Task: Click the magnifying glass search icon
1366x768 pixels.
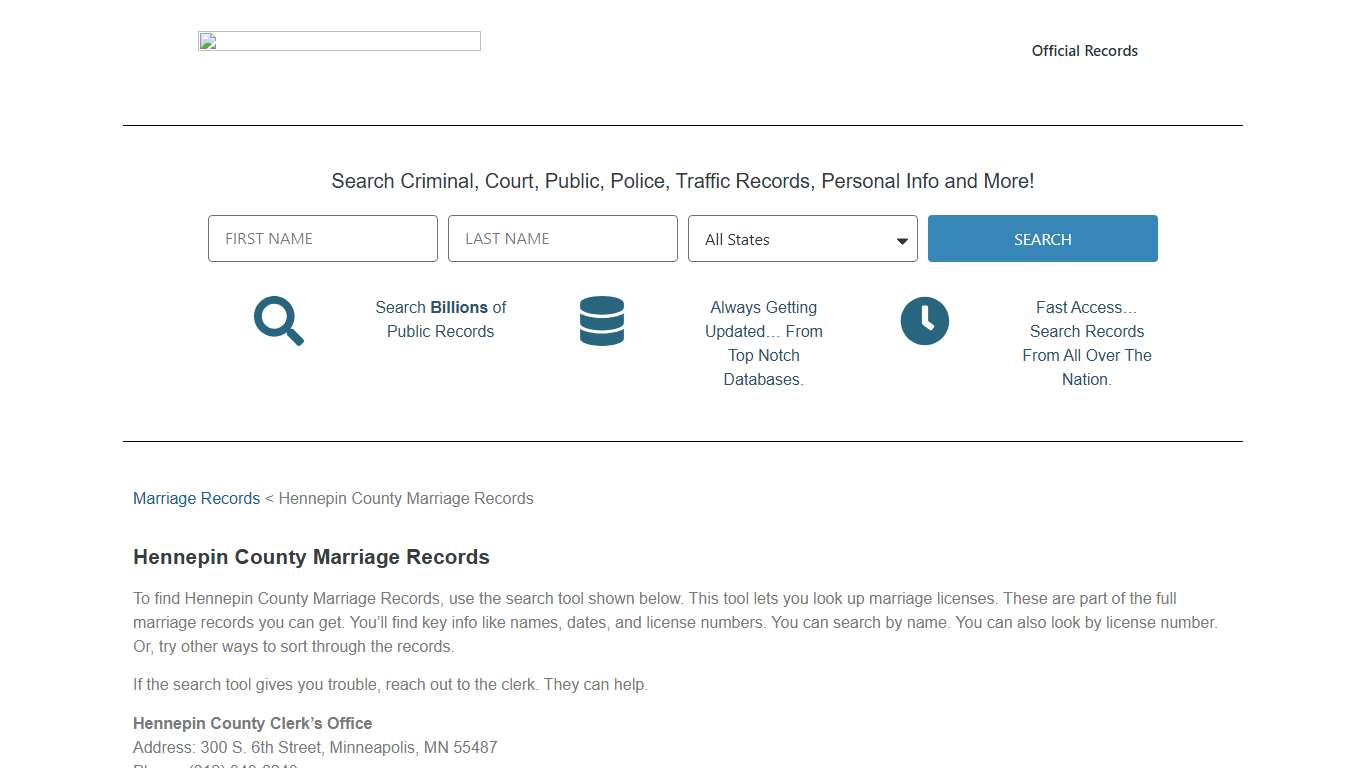Action: click(278, 321)
